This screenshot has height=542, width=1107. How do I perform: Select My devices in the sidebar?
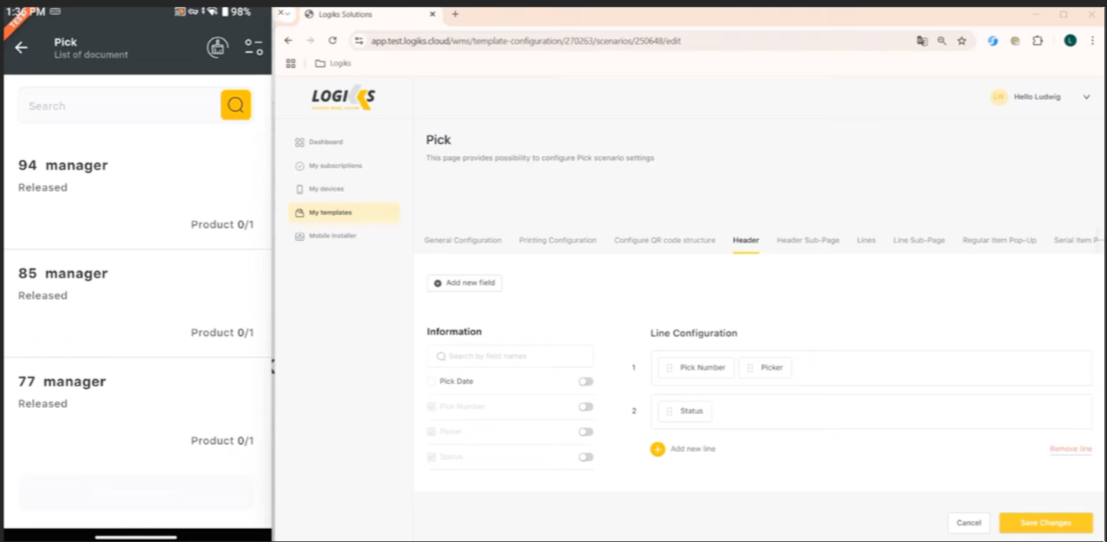(x=326, y=189)
